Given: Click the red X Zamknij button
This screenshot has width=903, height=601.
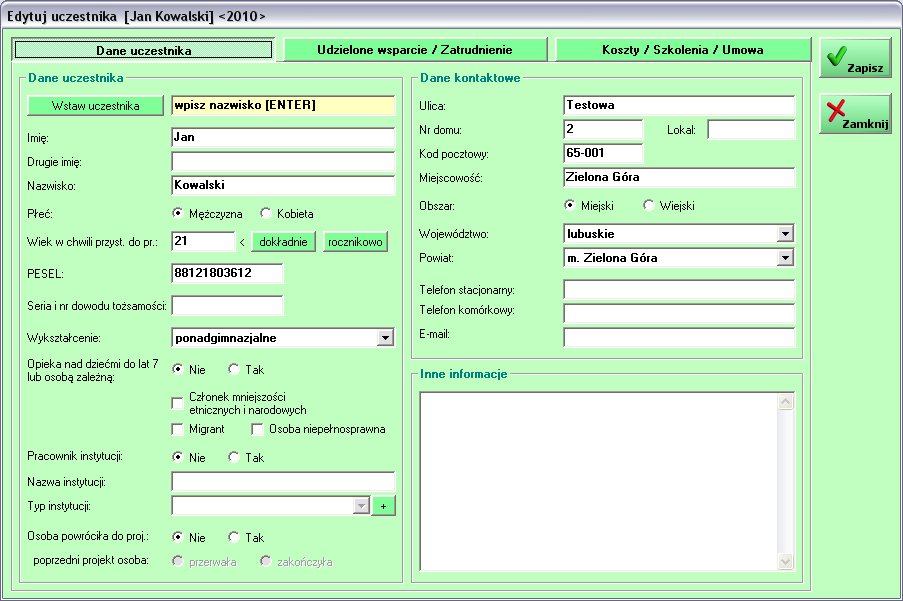Looking at the screenshot, I should pos(855,114).
